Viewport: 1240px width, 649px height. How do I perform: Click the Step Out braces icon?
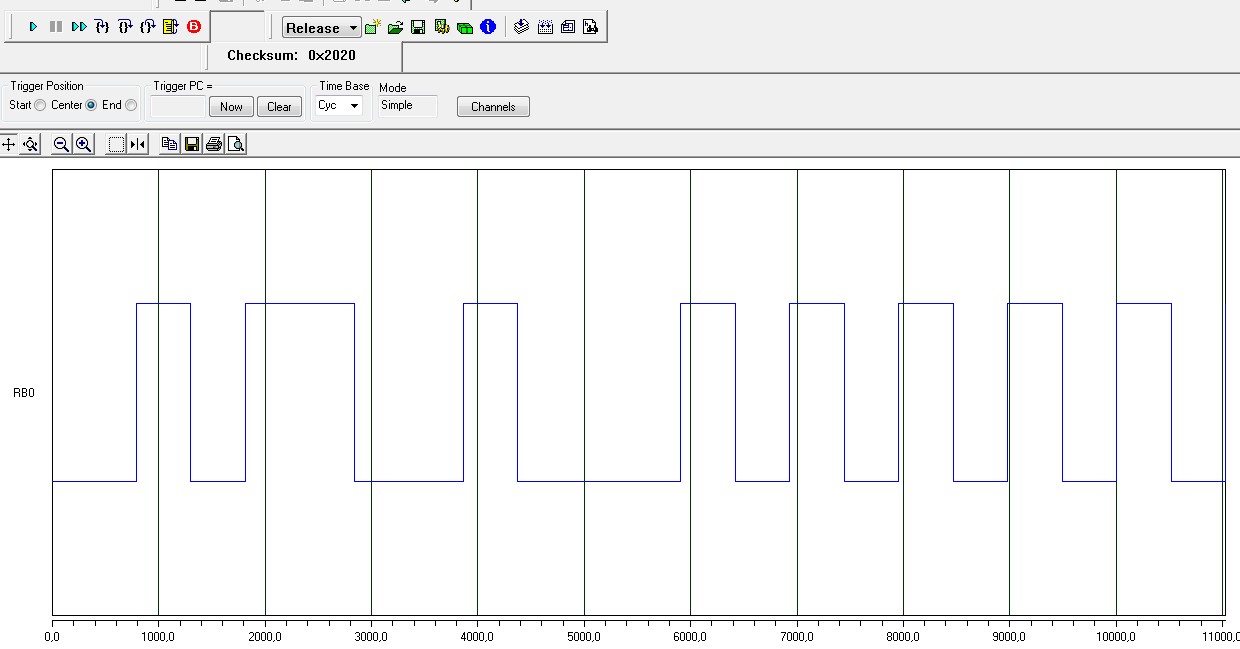click(148, 27)
